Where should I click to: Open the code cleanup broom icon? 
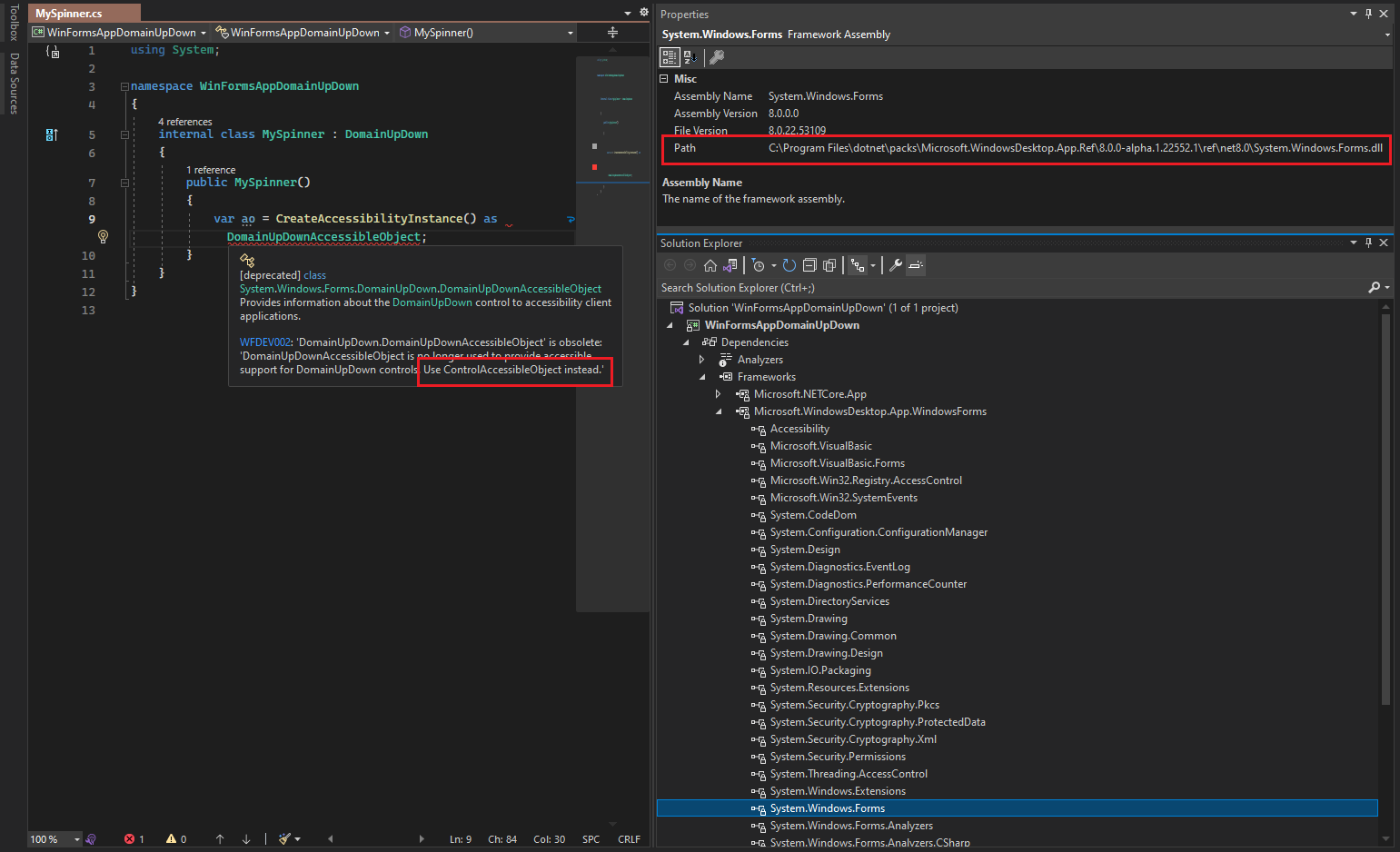[x=285, y=839]
